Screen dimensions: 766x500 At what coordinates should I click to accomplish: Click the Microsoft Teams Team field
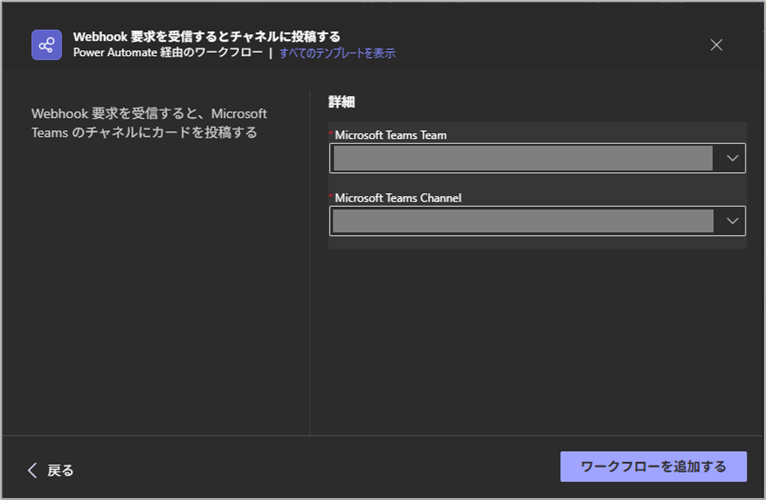(x=537, y=158)
